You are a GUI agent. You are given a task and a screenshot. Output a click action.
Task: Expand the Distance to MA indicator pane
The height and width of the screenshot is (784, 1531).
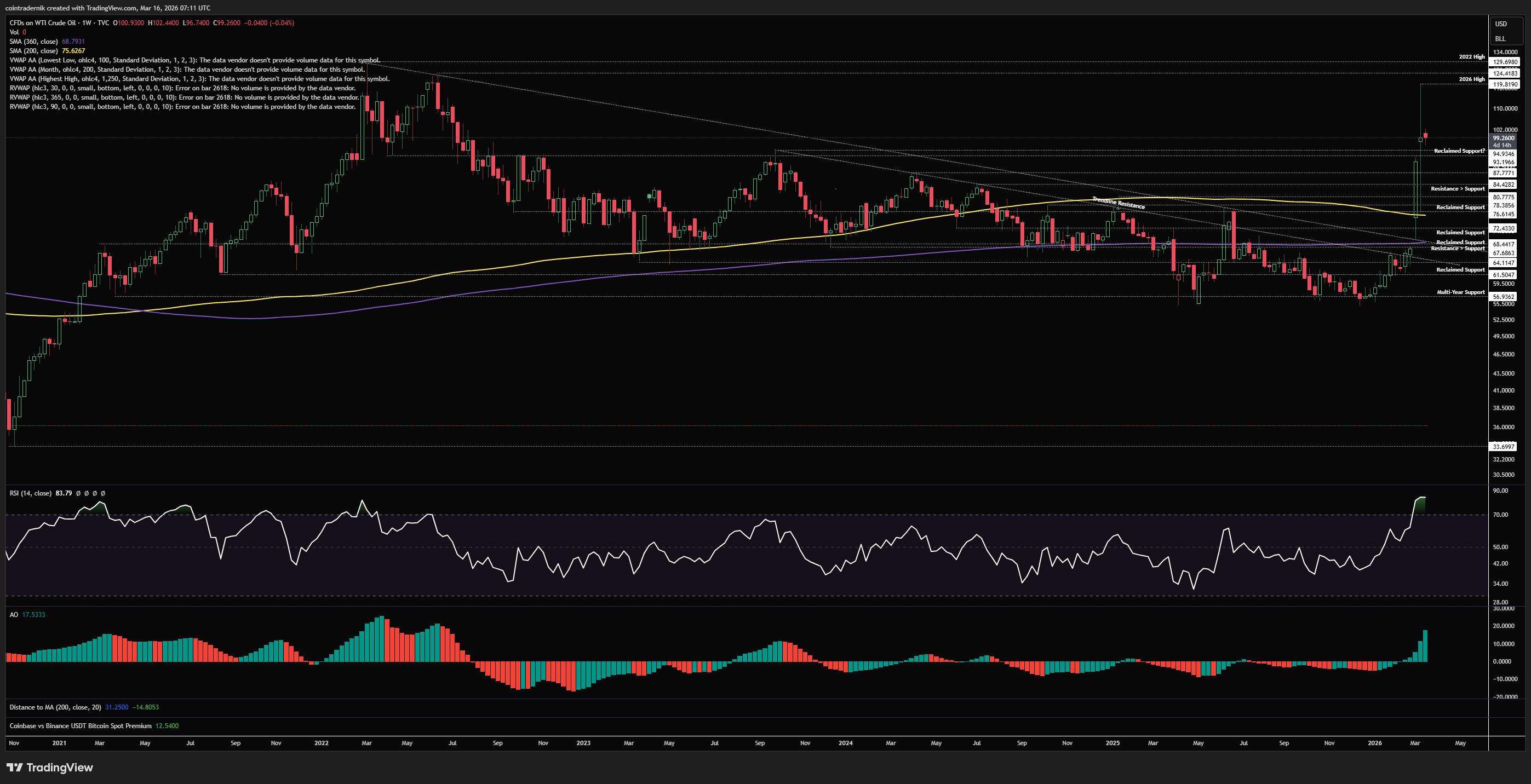pyautogui.click(x=55, y=707)
